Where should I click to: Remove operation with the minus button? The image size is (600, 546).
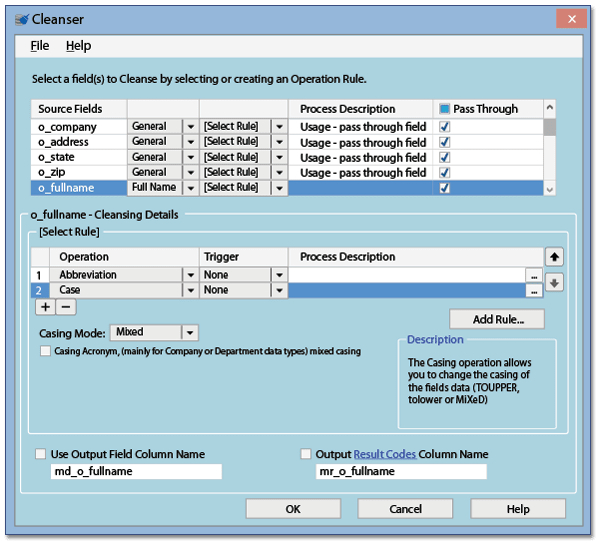coord(66,307)
